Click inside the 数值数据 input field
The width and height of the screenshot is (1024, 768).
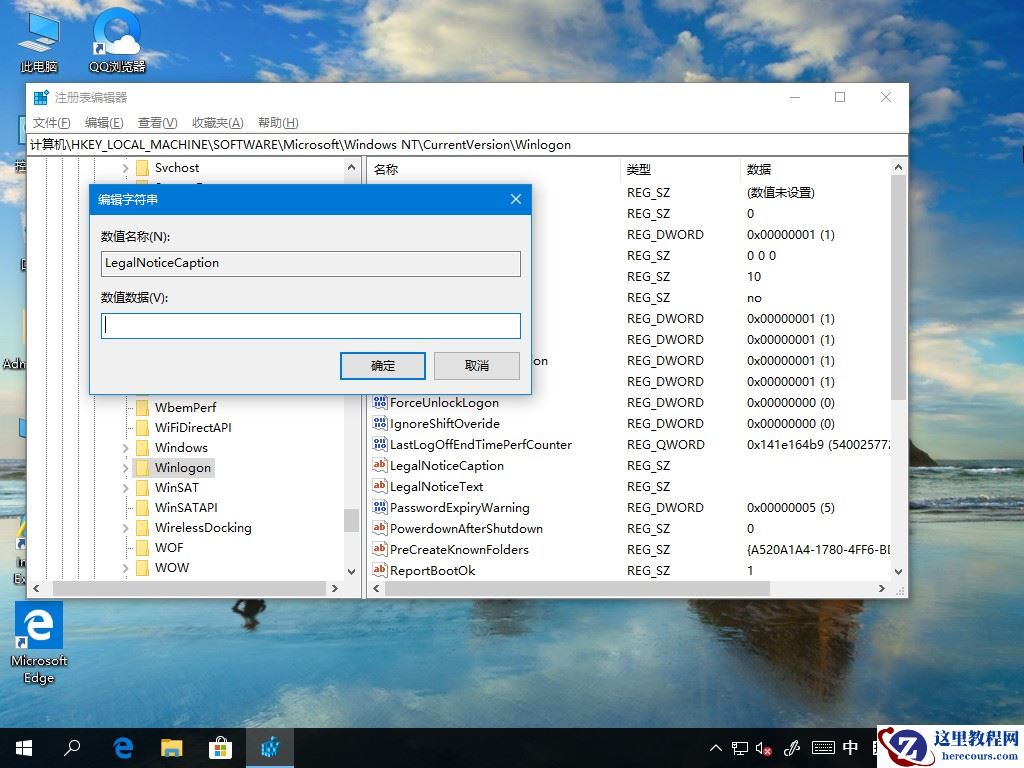click(310, 325)
